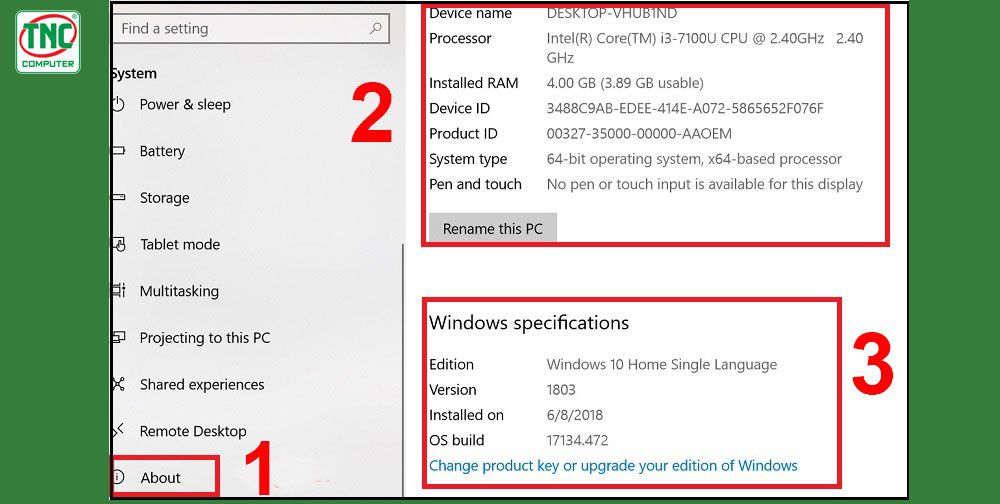Select the No pen or touch input text
Screen dimensions: 1000x504
coord(705,184)
